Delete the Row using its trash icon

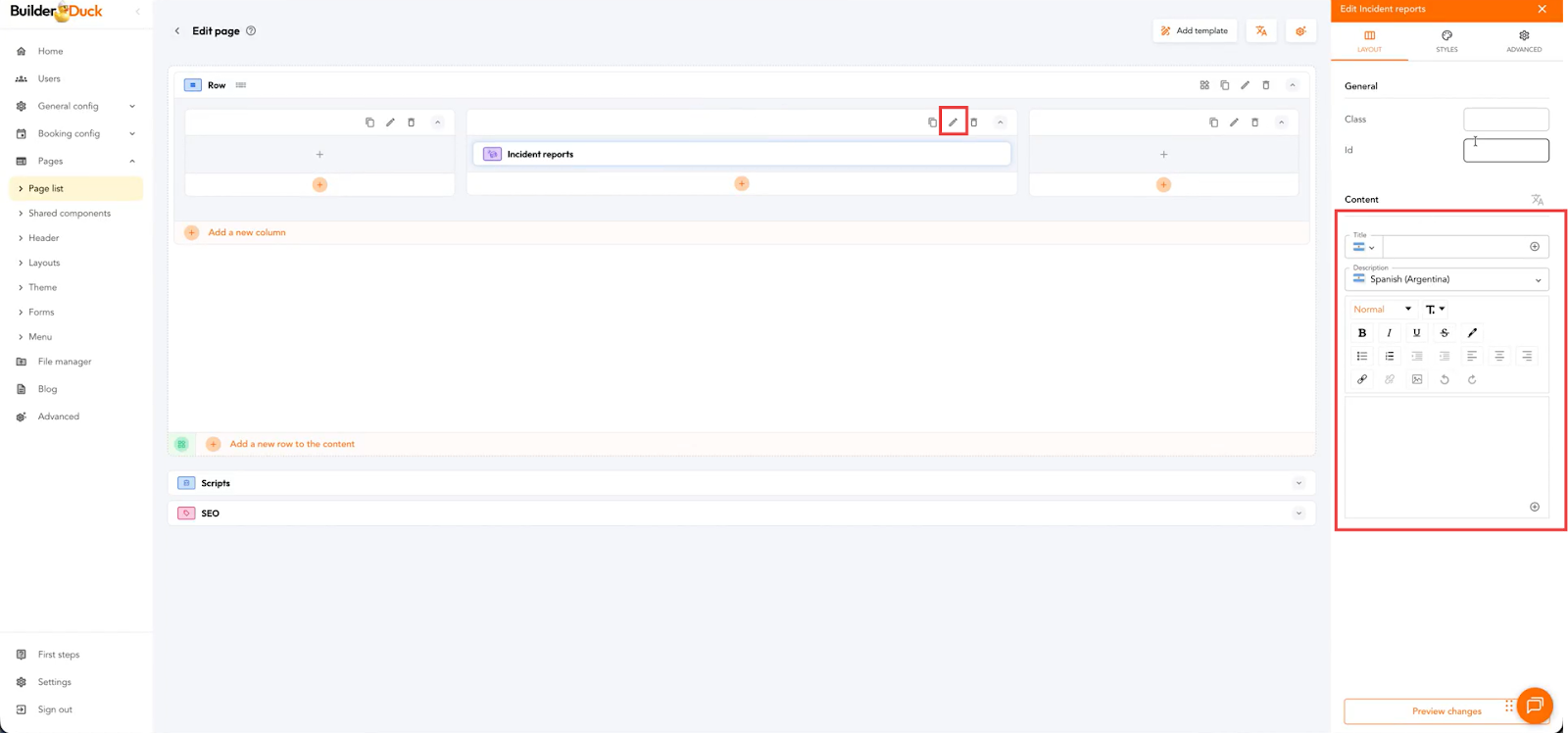(1265, 85)
